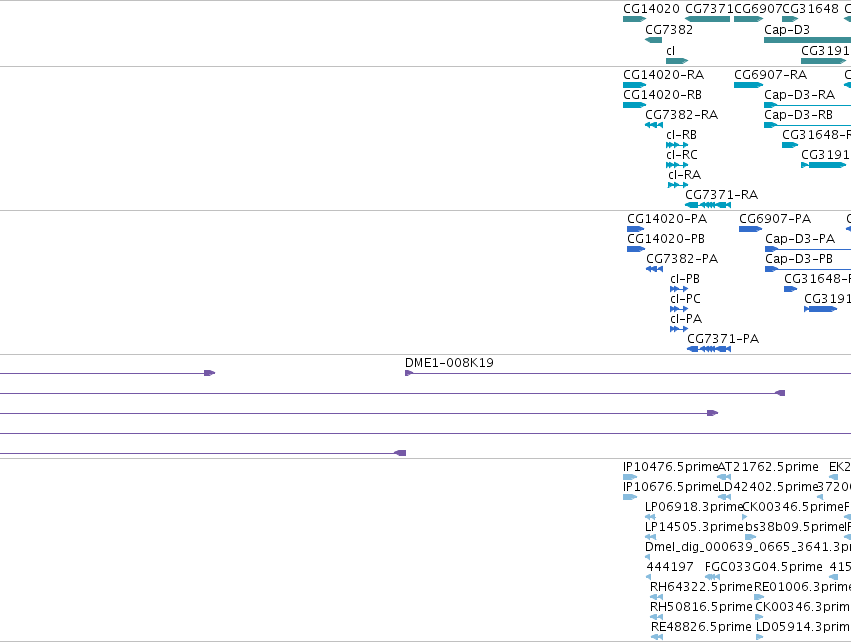Click the CG7371-RA transcript exon glyph
The width and height of the screenshot is (851, 642).
click(708, 205)
